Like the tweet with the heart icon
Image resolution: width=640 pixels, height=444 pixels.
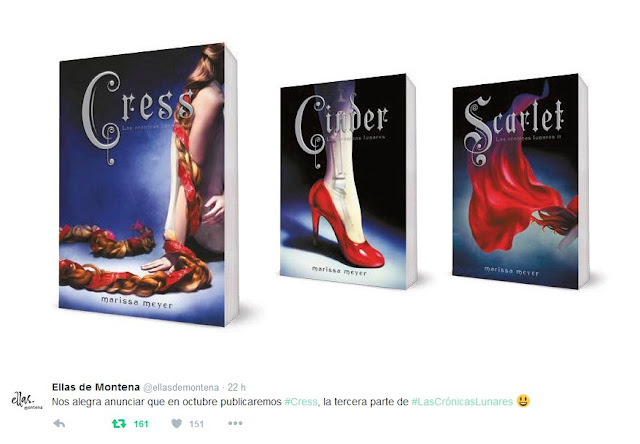176,424
